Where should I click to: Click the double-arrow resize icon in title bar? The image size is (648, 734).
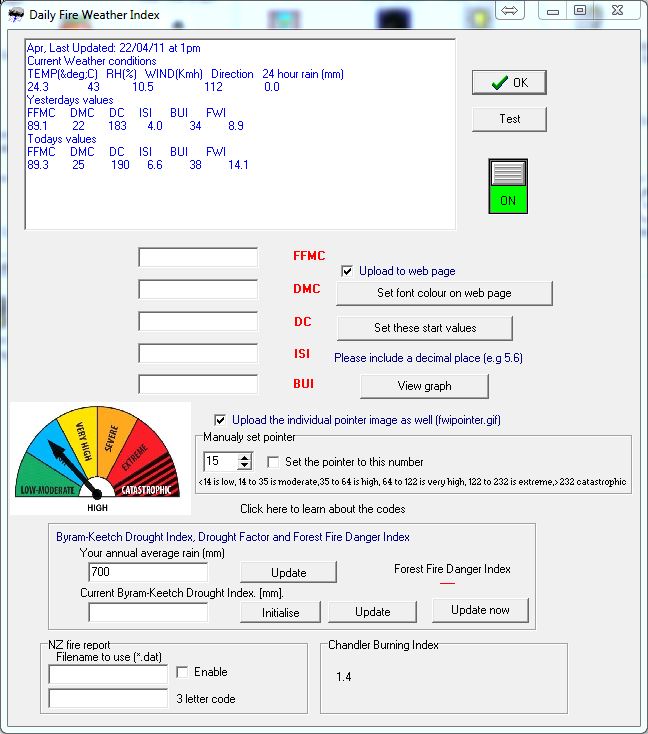click(509, 10)
